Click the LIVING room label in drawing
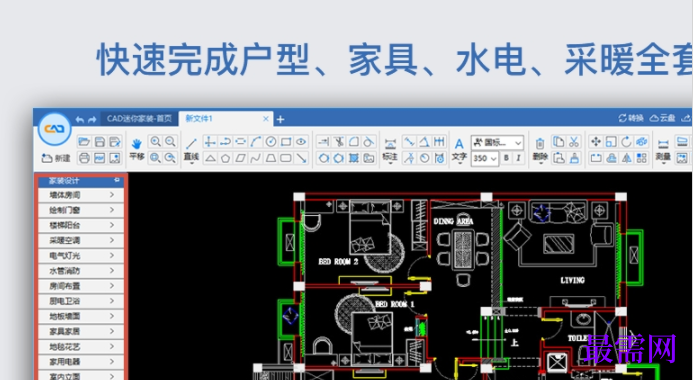Image resolution: width=695 pixels, height=380 pixels. [x=572, y=280]
